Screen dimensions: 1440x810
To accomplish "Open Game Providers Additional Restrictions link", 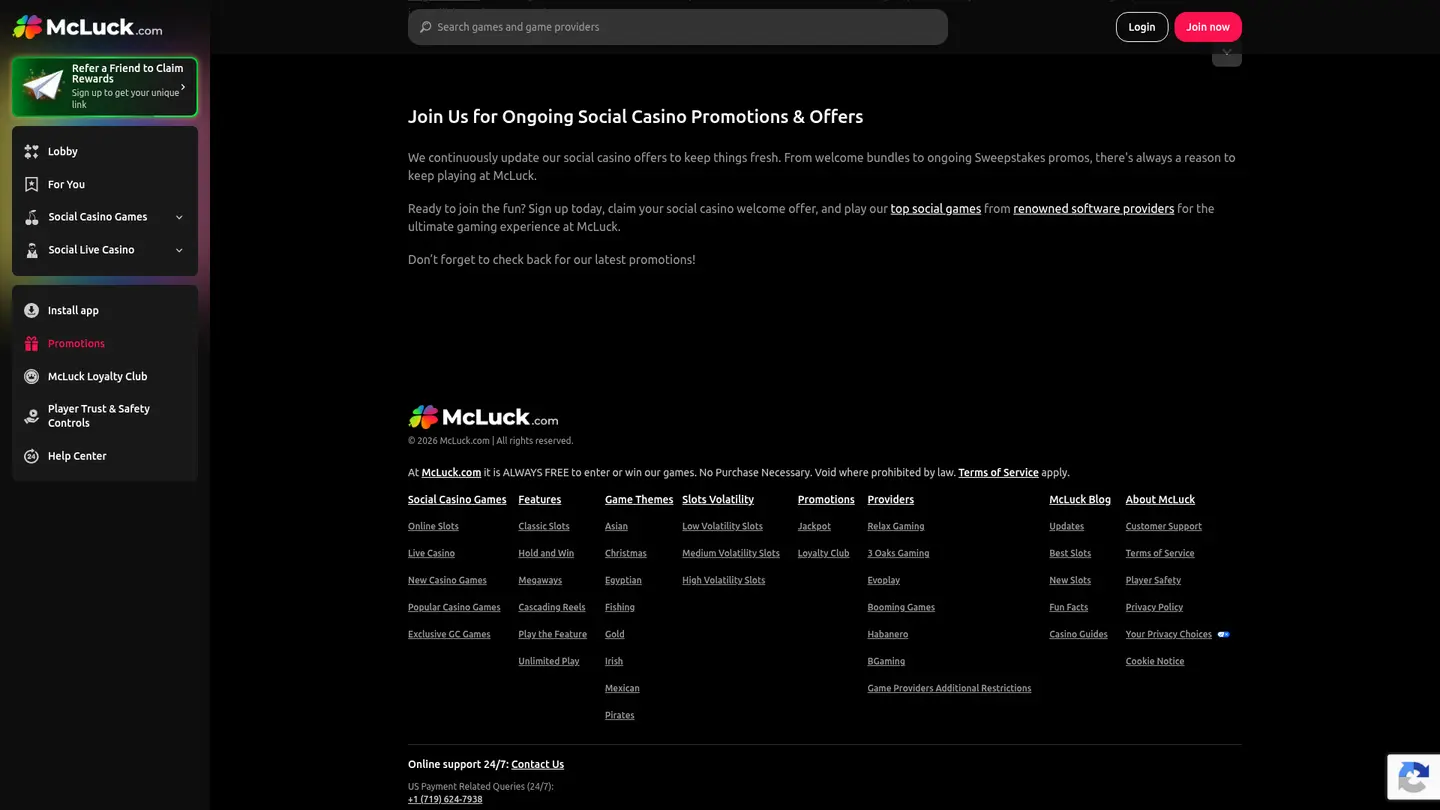I will point(949,688).
